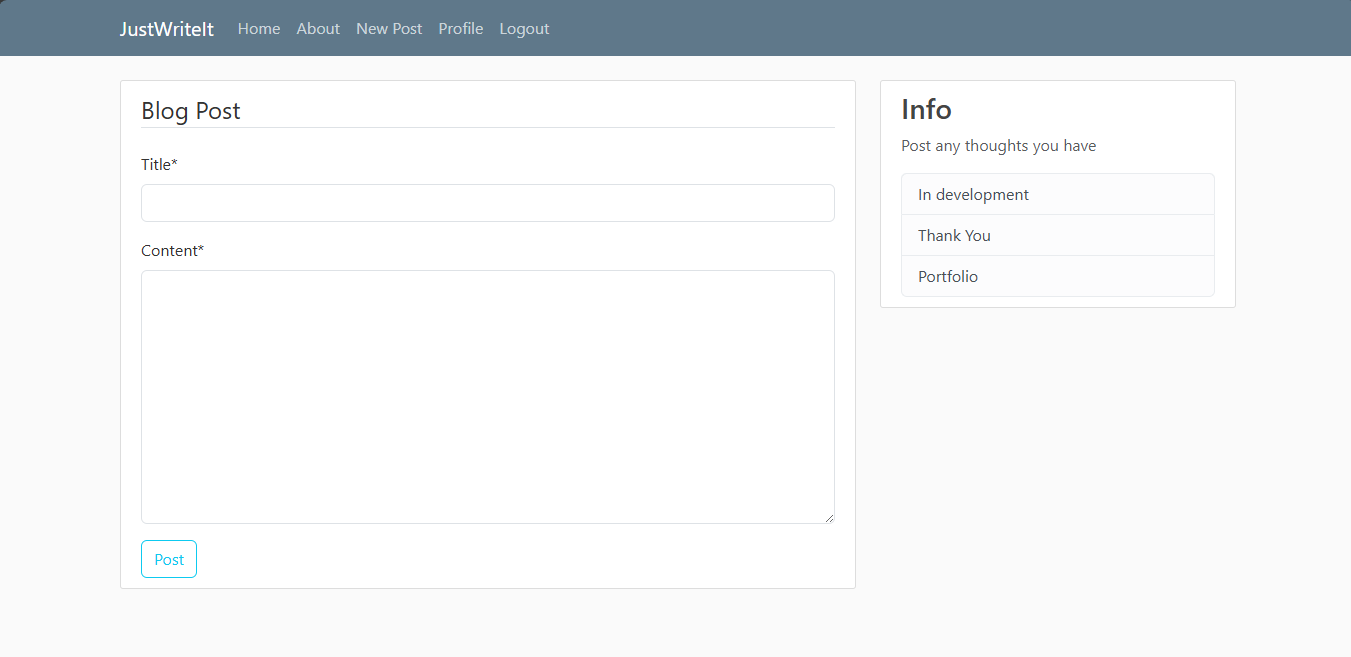The height and width of the screenshot is (657, 1351).
Task: Click inside the Content text area
Action: click(x=487, y=396)
